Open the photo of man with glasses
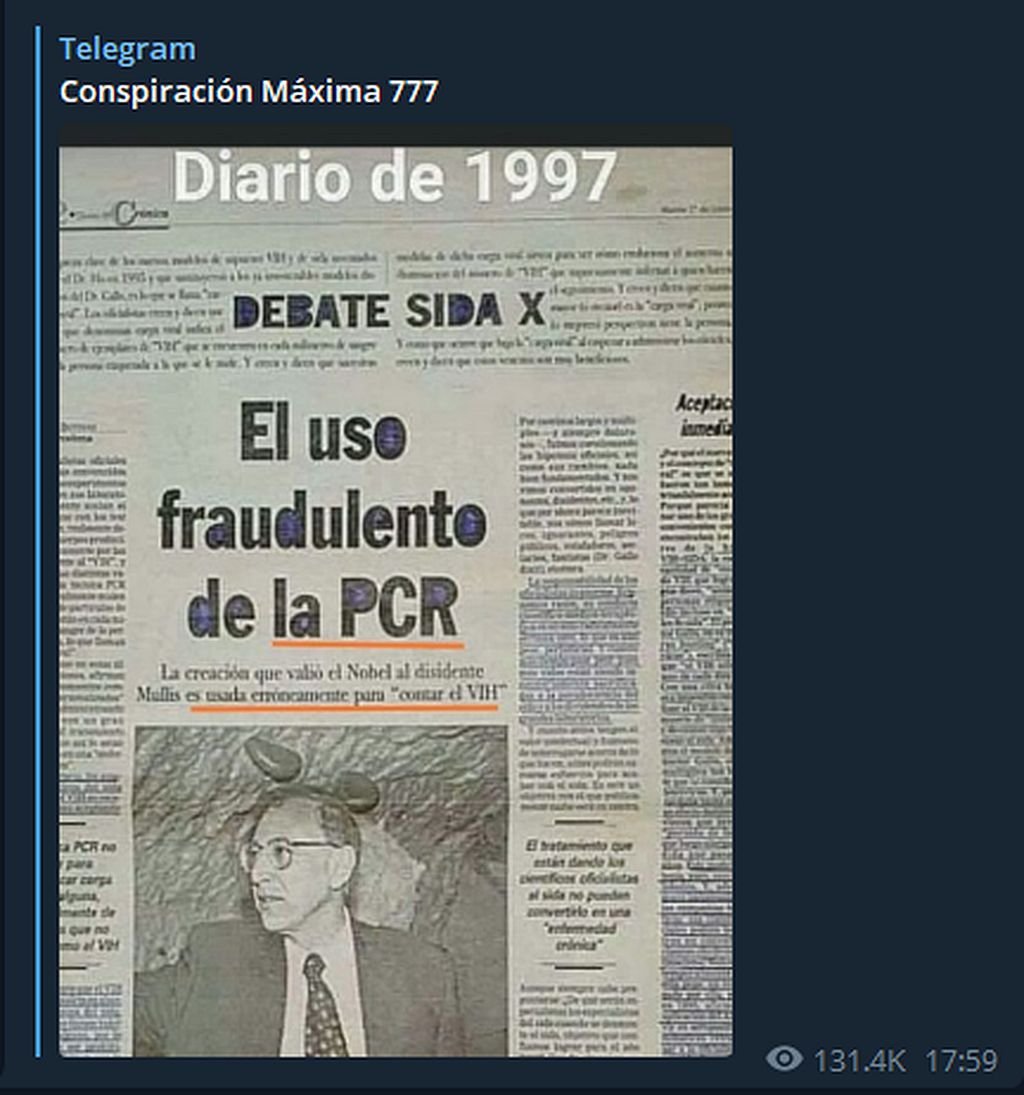 click(321, 890)
